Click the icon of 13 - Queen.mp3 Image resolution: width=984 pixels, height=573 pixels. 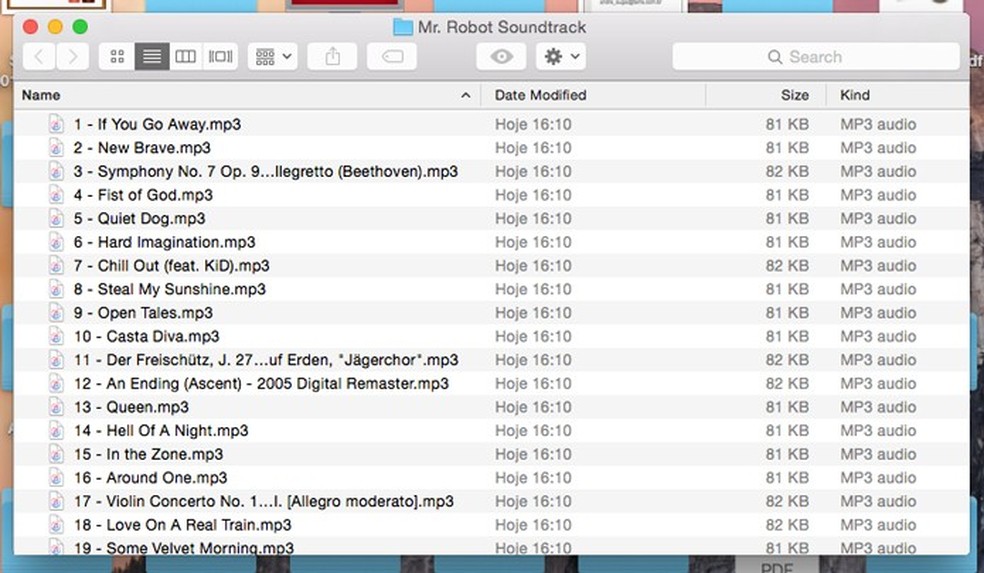click(x=57, y=407)
